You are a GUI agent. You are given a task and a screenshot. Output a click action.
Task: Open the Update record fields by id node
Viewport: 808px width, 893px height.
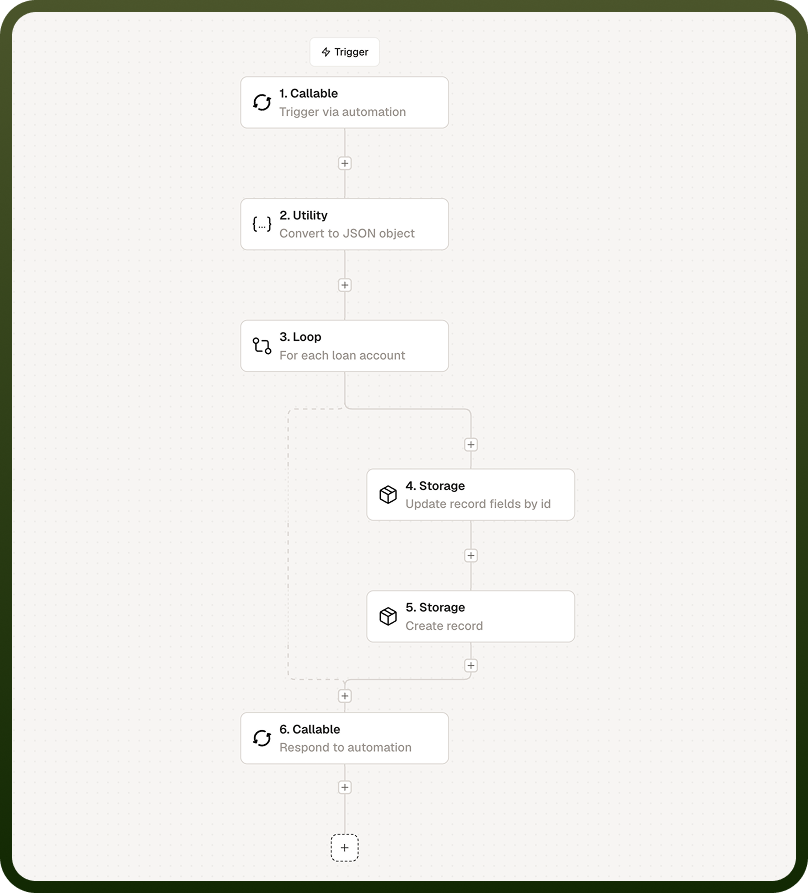coord(471,494)
